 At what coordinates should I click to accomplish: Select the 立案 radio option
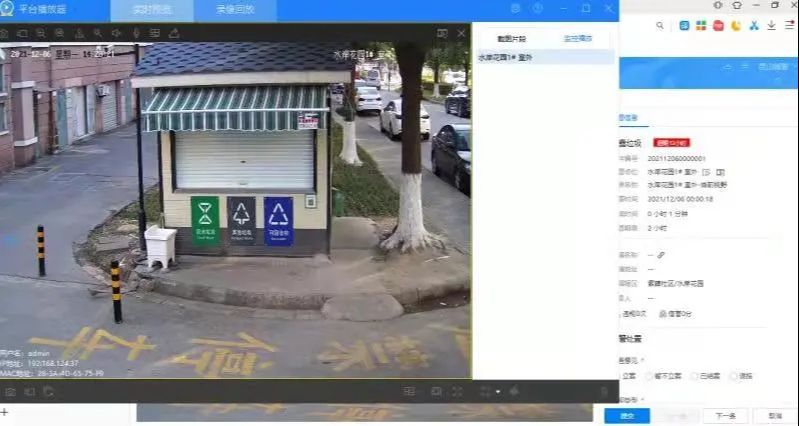622,376
